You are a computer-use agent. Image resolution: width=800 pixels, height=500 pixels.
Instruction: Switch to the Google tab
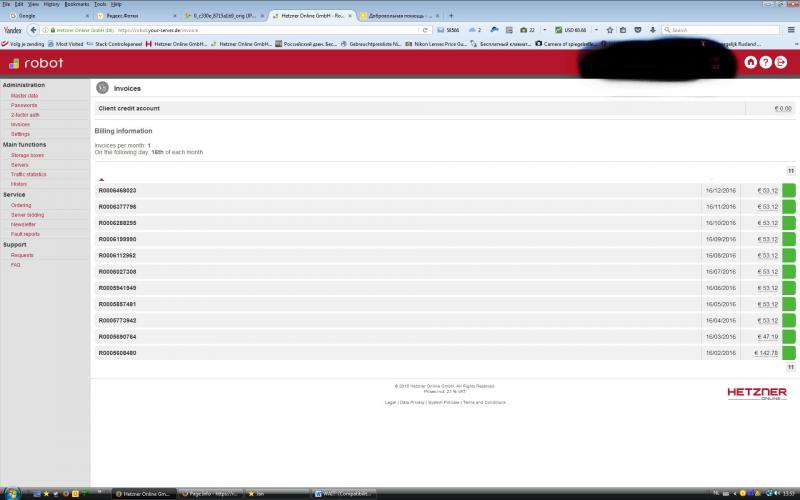click(48, 16)
